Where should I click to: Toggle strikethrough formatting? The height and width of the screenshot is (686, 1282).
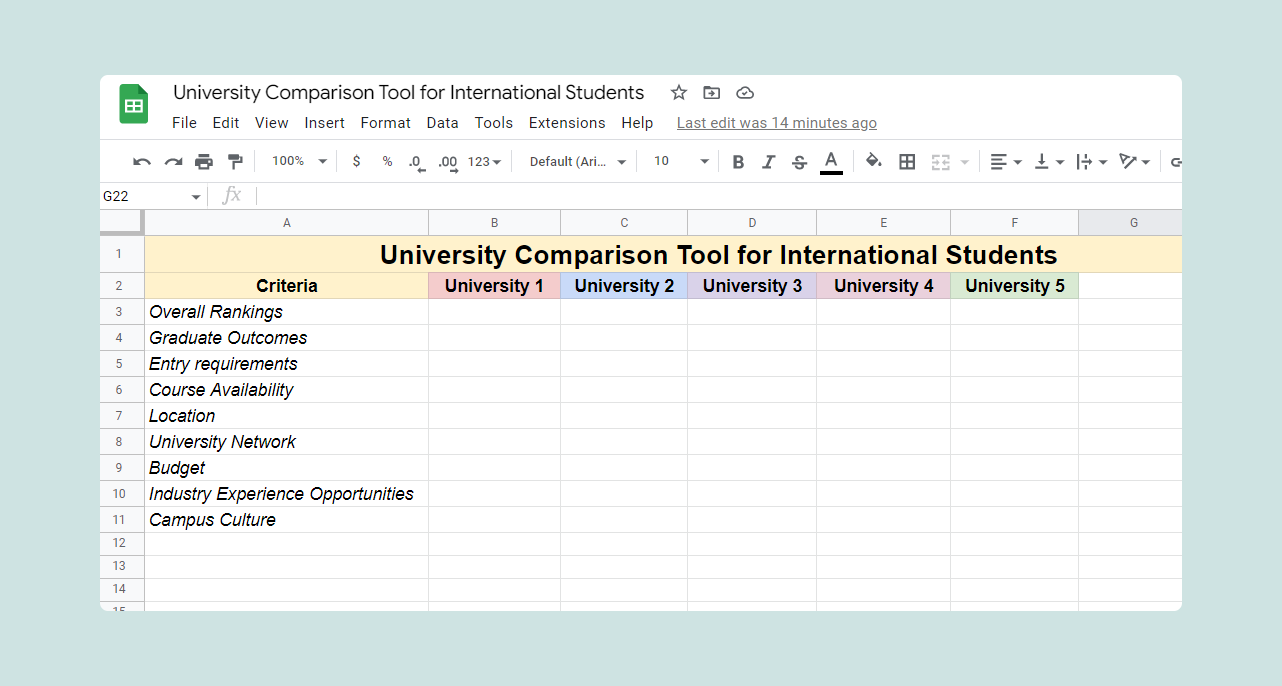click(x=799, y=160)
